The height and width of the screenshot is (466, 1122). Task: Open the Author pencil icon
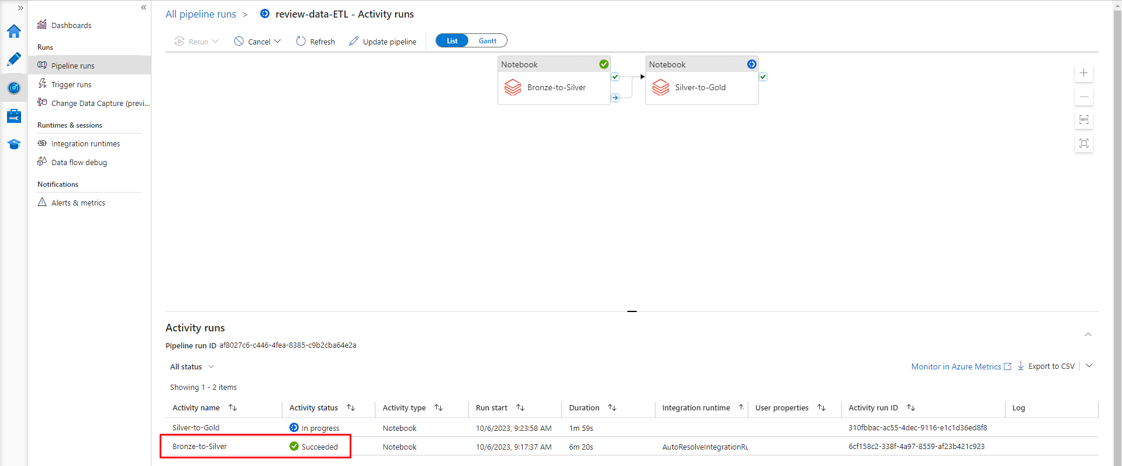14,60
